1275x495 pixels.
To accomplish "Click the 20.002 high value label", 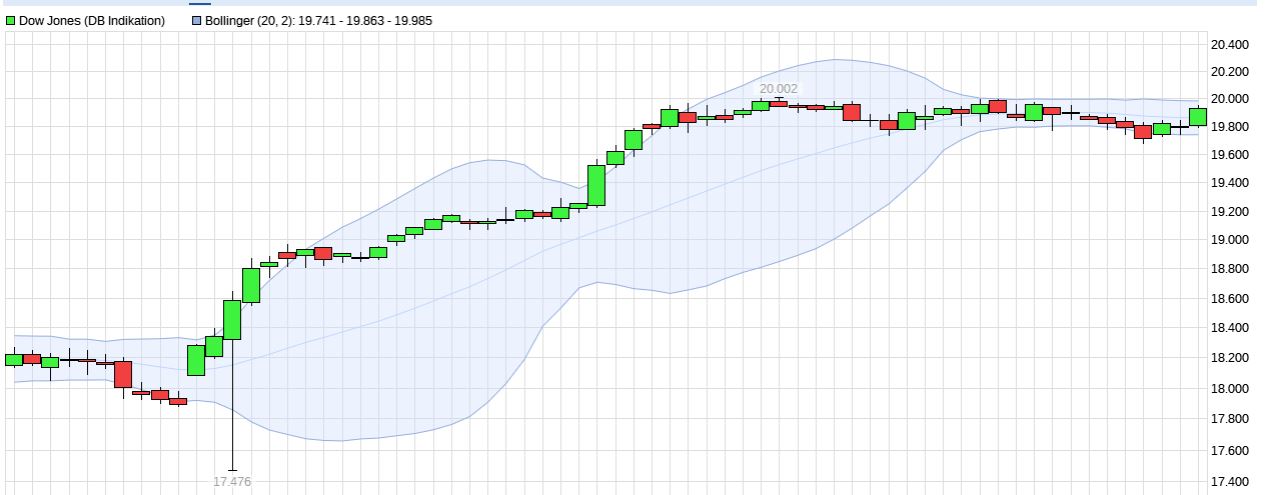I will (779, 89).
